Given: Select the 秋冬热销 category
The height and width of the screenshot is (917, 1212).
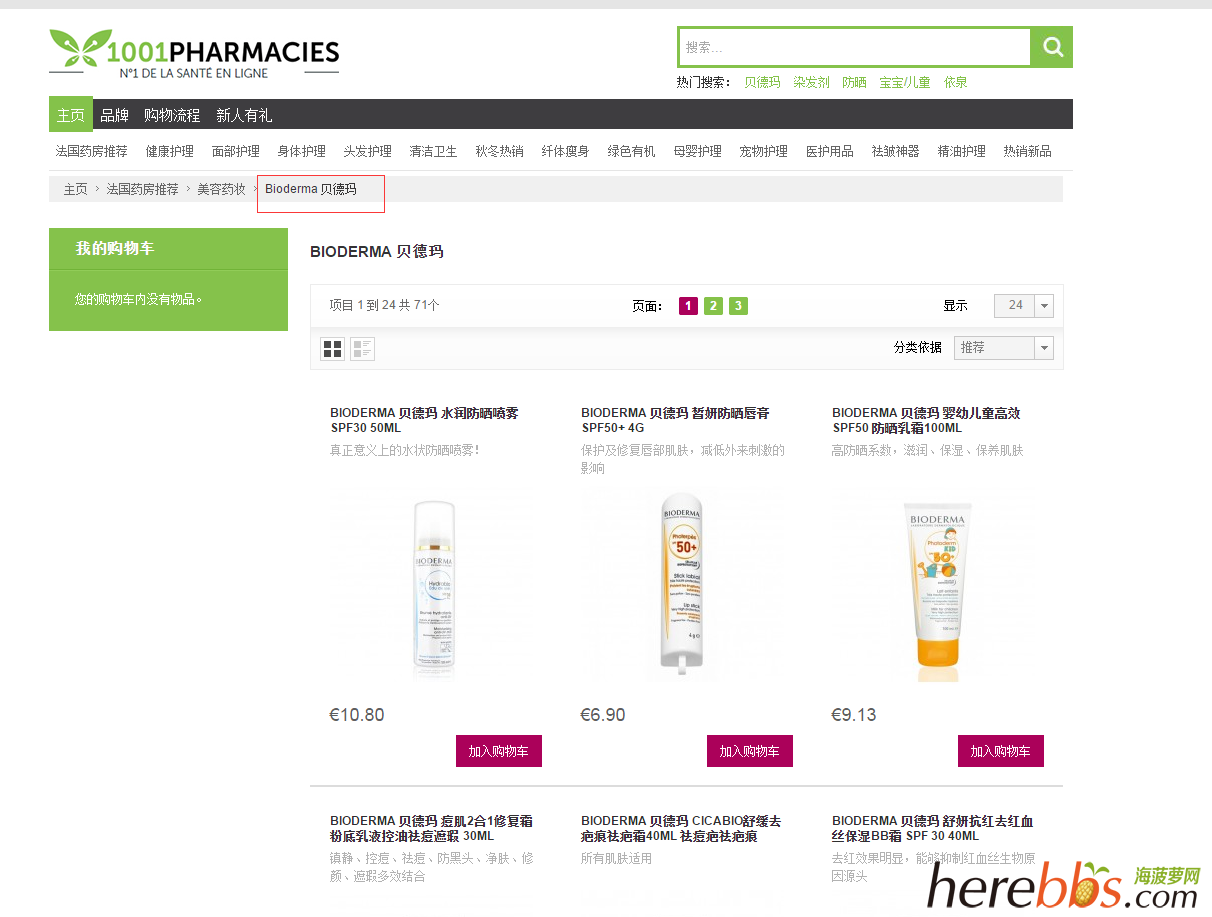Looking at the screenshot, I should pos(500,151).
